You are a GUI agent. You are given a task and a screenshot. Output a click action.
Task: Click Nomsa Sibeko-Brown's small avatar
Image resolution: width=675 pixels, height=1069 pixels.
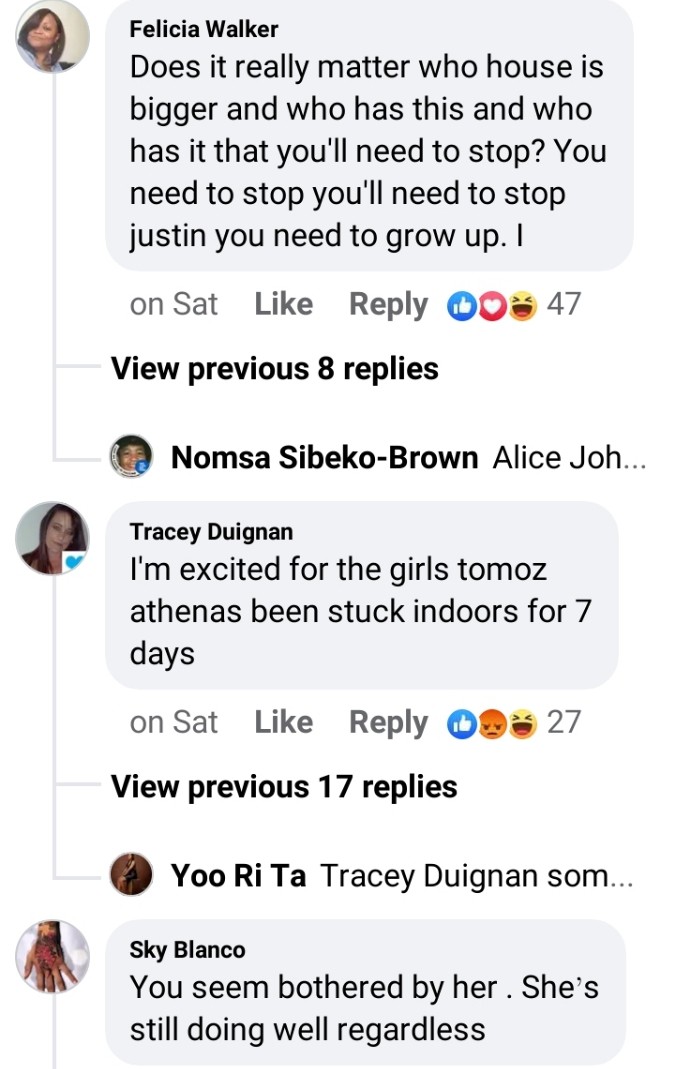click(130, 457)
